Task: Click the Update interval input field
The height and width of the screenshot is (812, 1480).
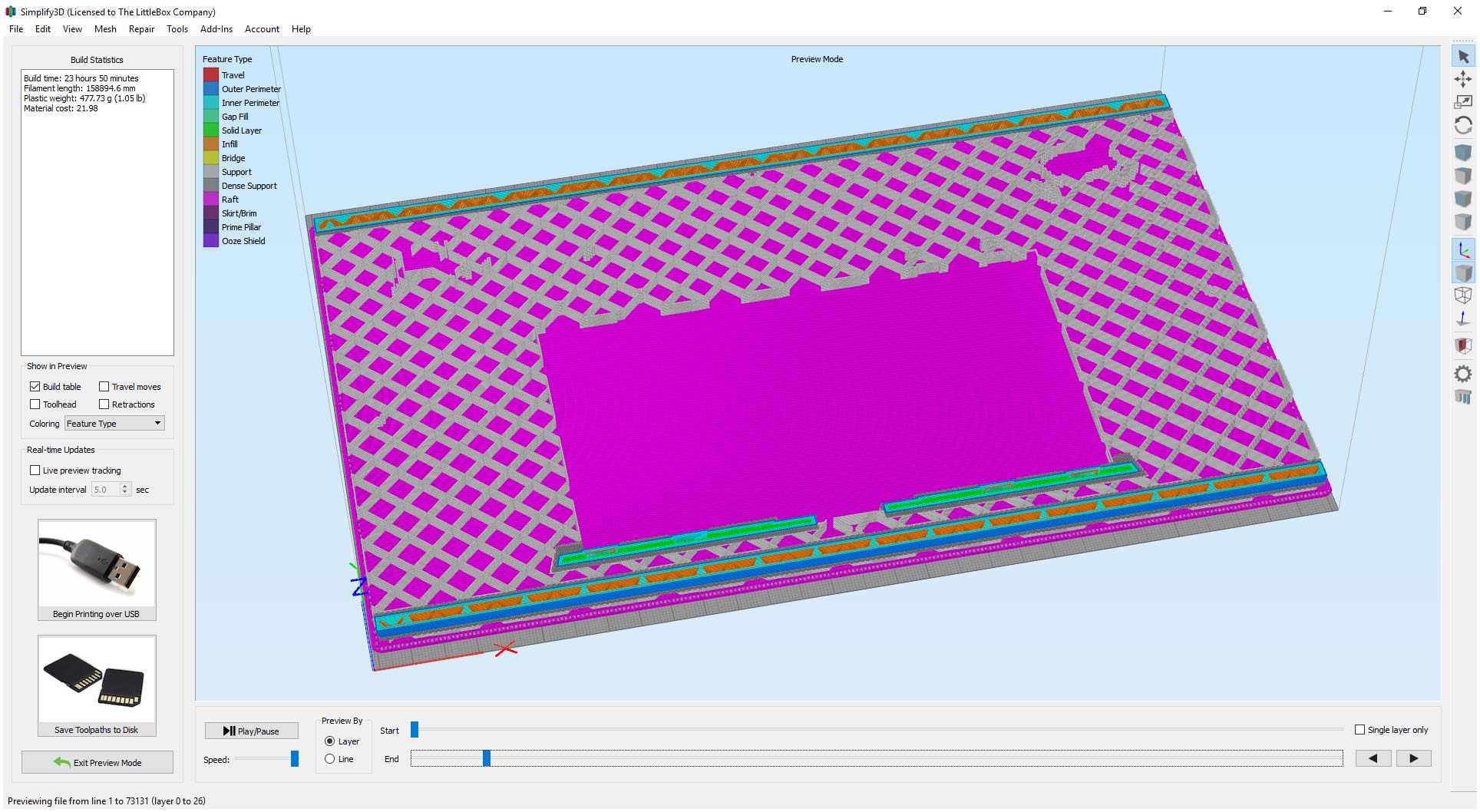Action: pos(106,490)
